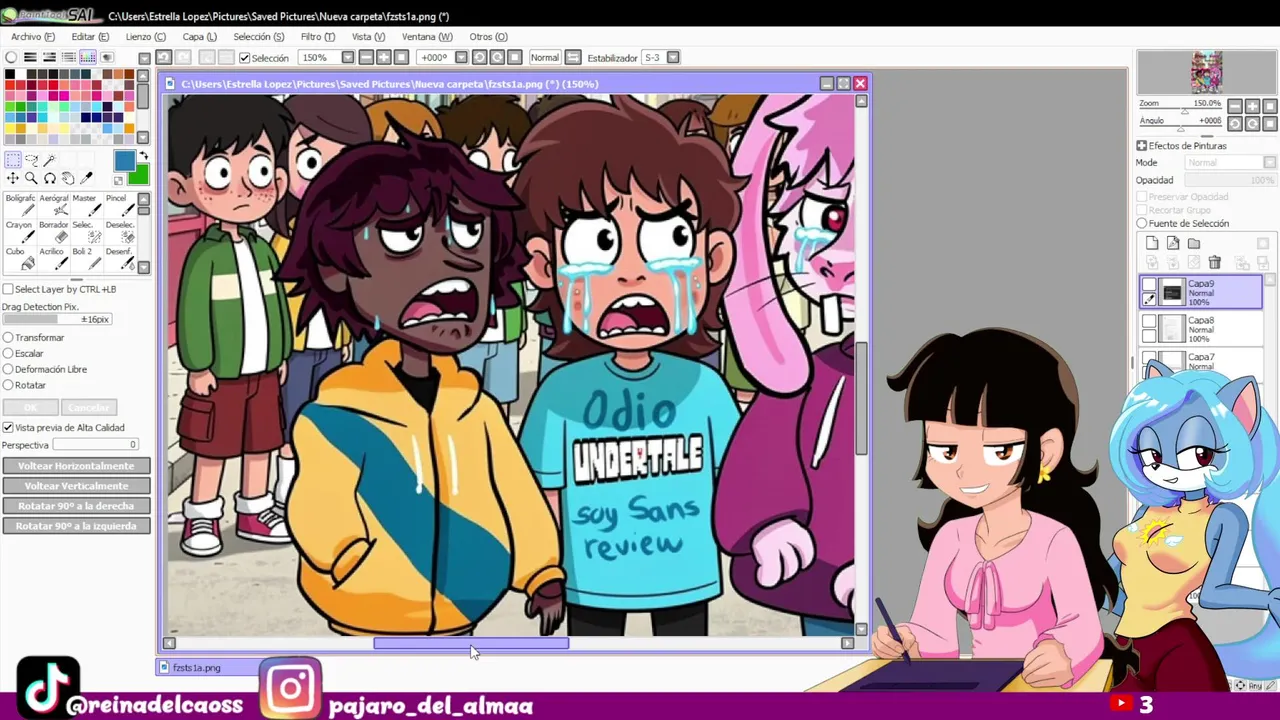Screen dimensions: 1280x720
Task: Click the undo arrow in toolbar
Action: pos(164,57)
